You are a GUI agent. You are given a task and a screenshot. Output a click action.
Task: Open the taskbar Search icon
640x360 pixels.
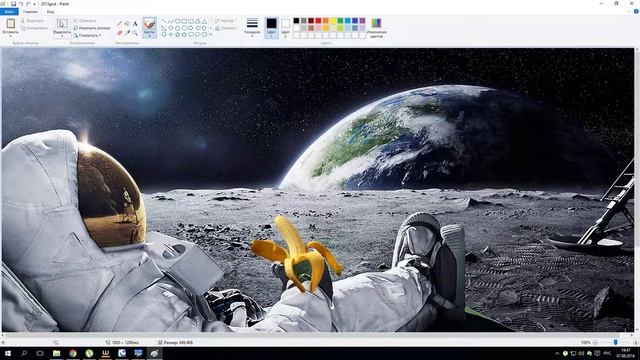point(24,353)
